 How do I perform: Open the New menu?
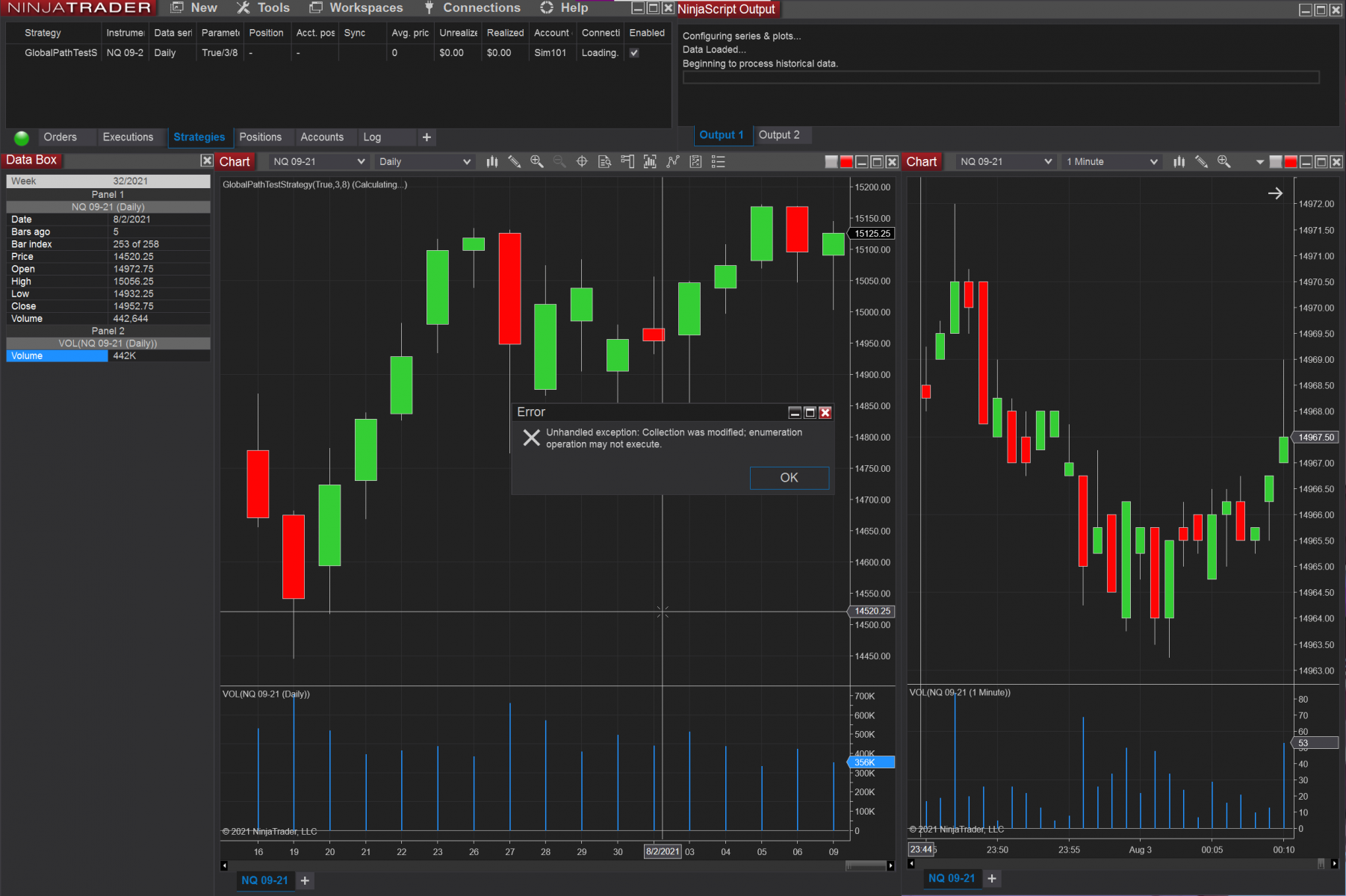tap(194, 7)
